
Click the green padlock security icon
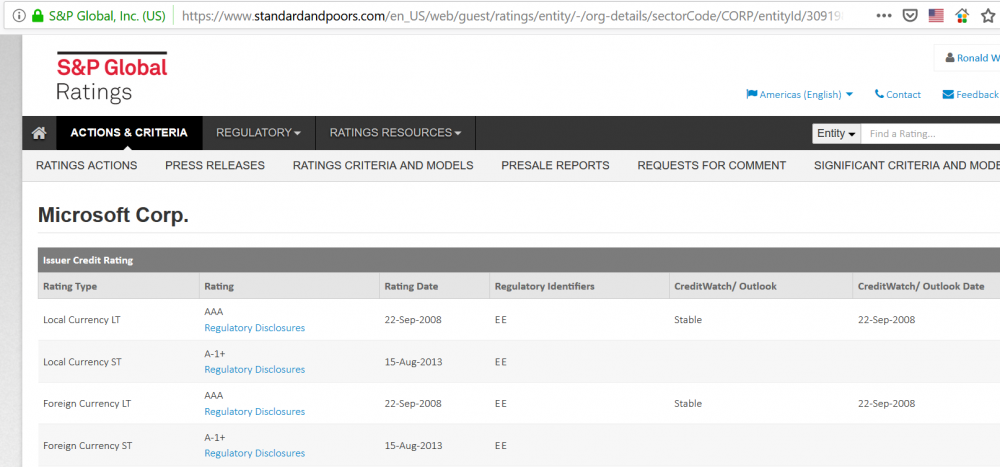pos(38,16)
